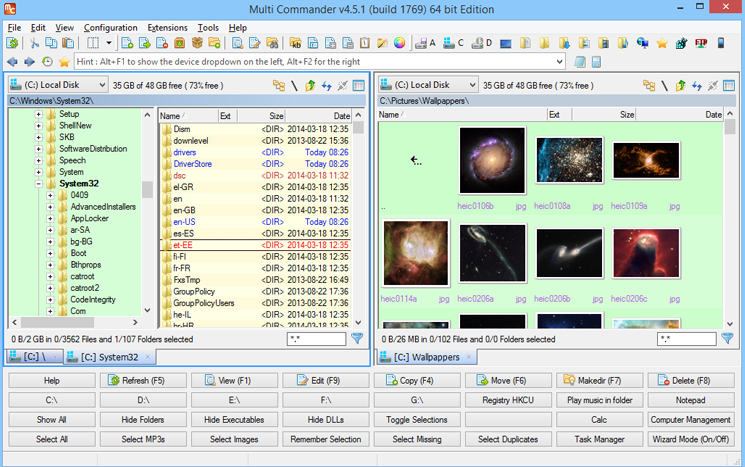Open the Extensions menu

pyautogui.click(x=167, y=28)
